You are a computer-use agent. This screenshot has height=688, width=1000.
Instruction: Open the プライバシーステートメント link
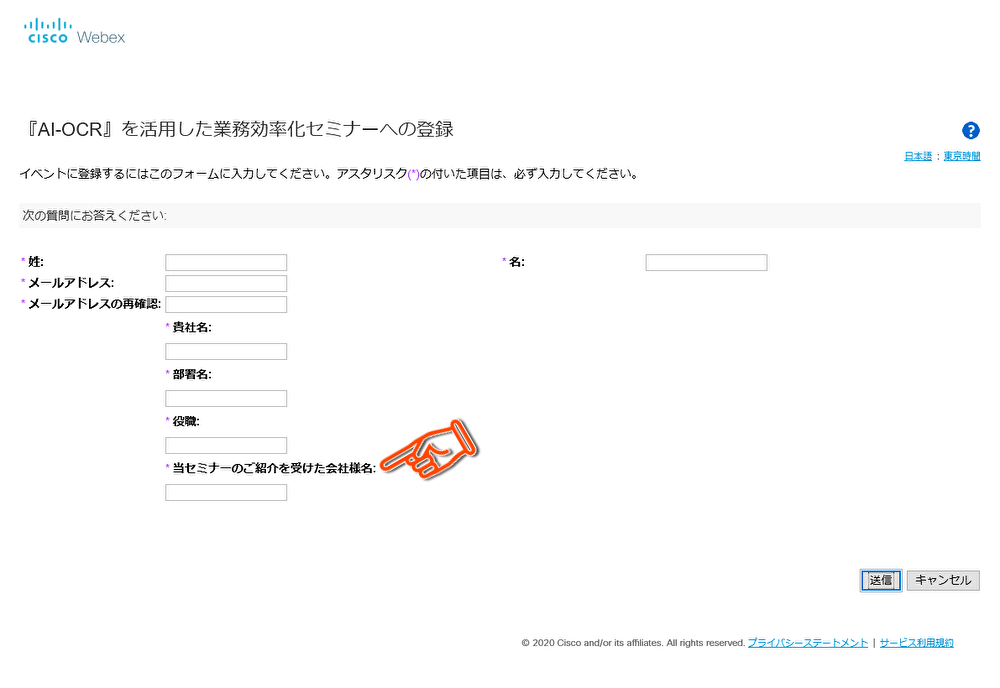click(x=808, y=643)
